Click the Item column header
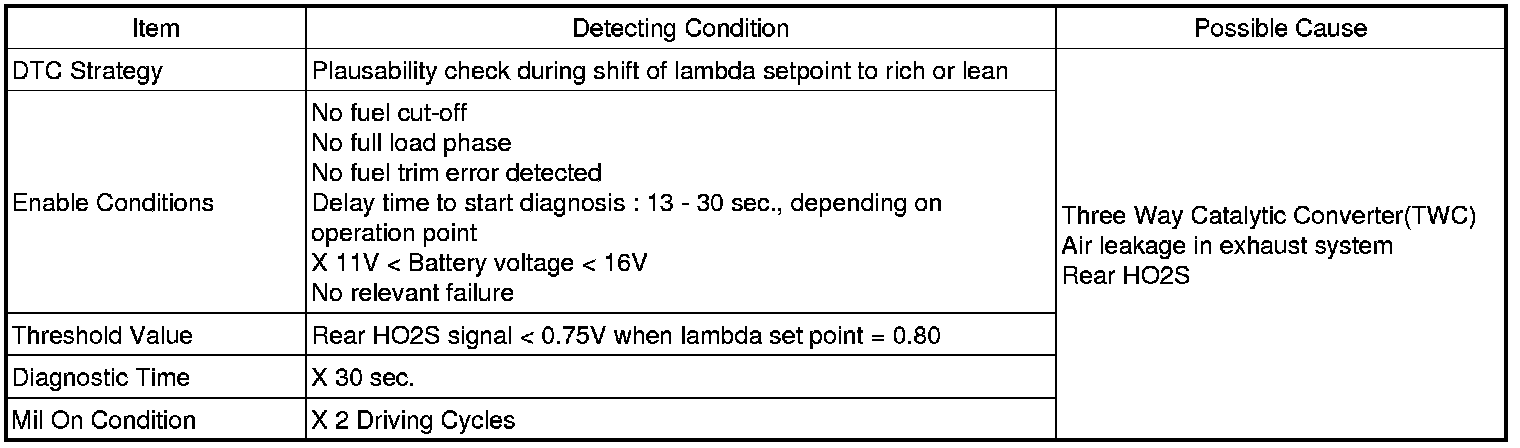The width and height of the screenshot is (1520, 448). (156, 29)
